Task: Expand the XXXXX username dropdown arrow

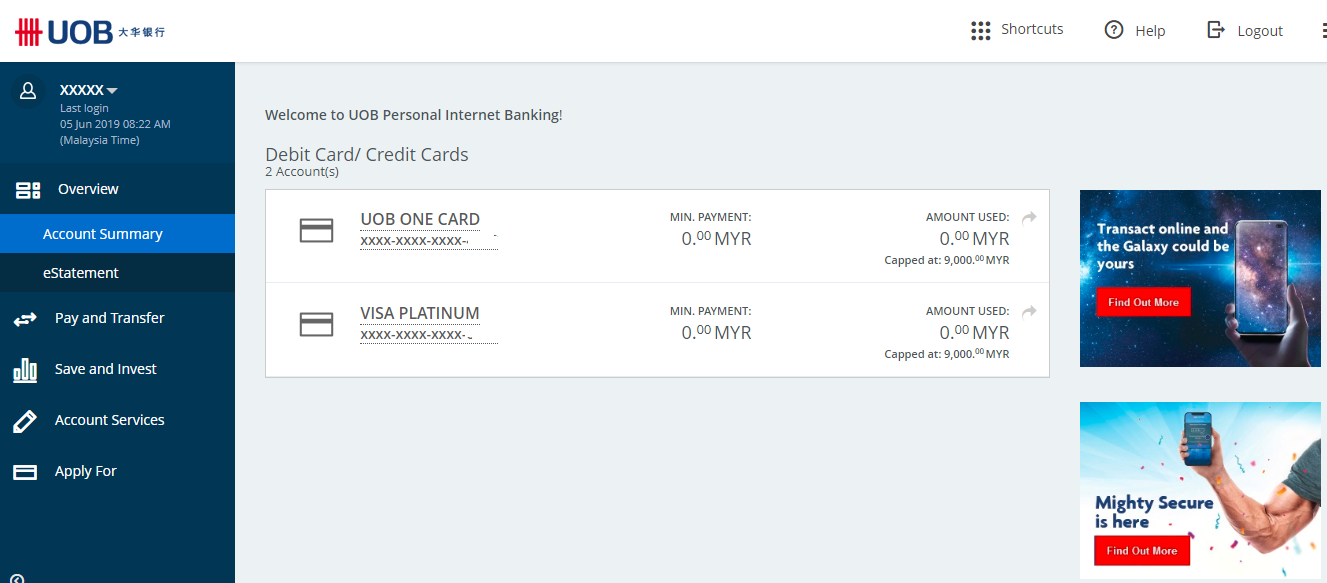Action: pyautogui.click(x=112, y=91)
